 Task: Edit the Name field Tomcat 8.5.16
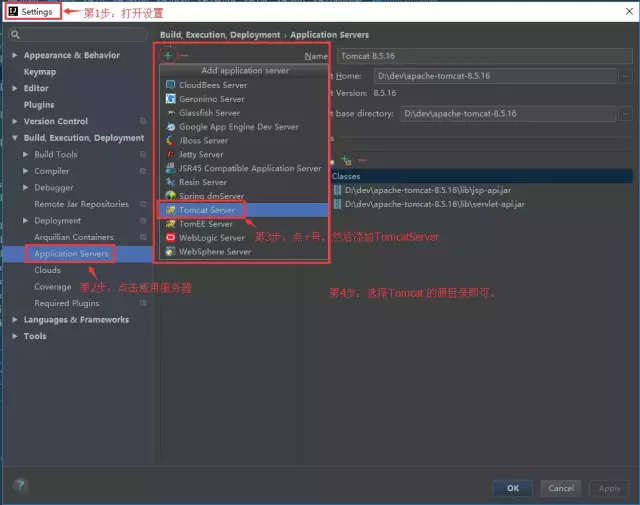coord(485,56)
